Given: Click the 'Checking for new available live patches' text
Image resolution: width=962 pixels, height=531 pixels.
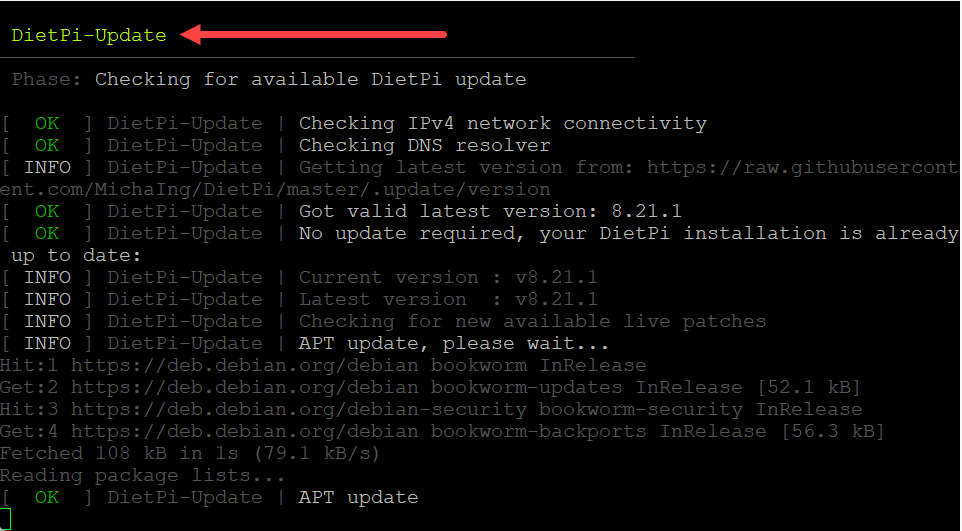Looking at the screenshot, I should (x=532, y=321).
